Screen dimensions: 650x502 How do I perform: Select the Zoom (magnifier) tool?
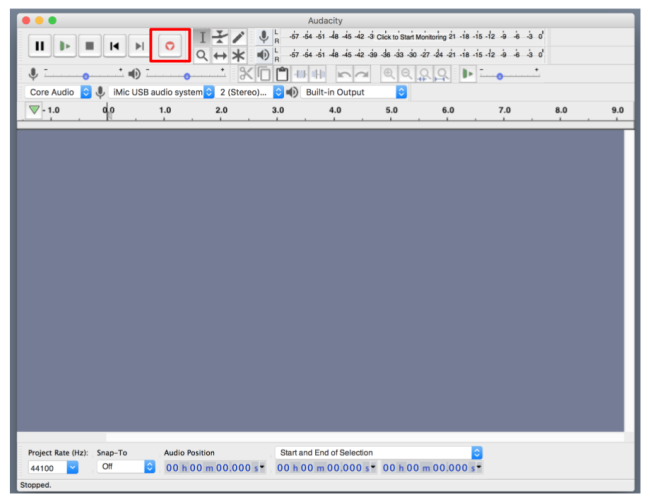point(202,55)
